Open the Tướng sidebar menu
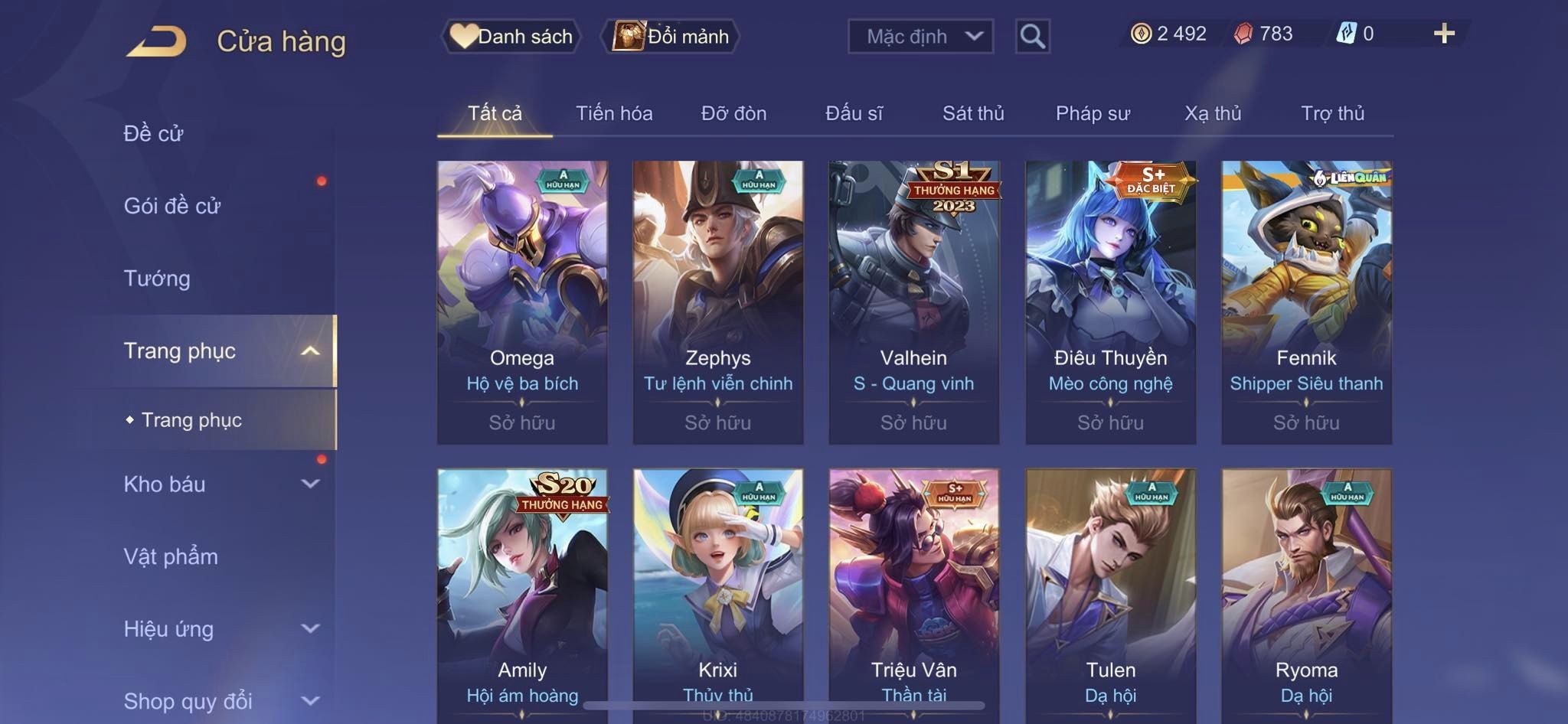 (x=157, y=279)
